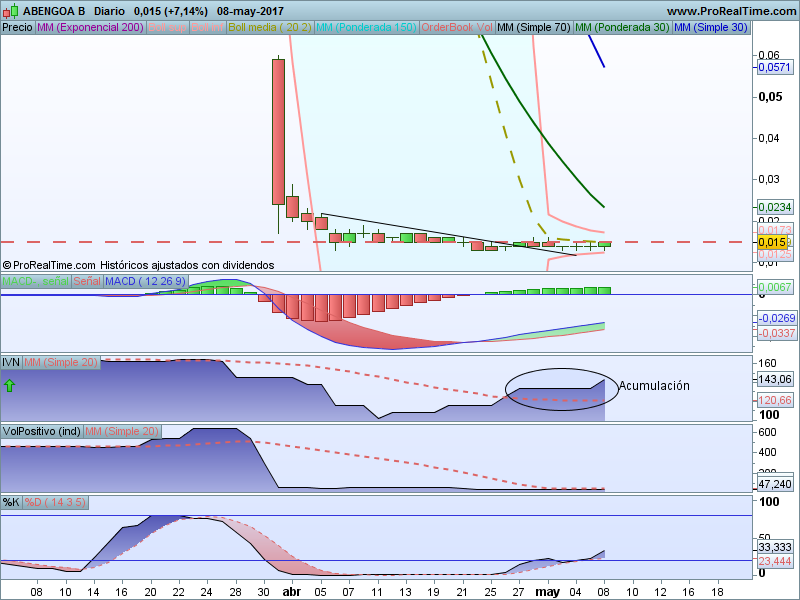The image size is (800, 600).
Task: Click the IVN indicator label
Action: coord(11,362)
